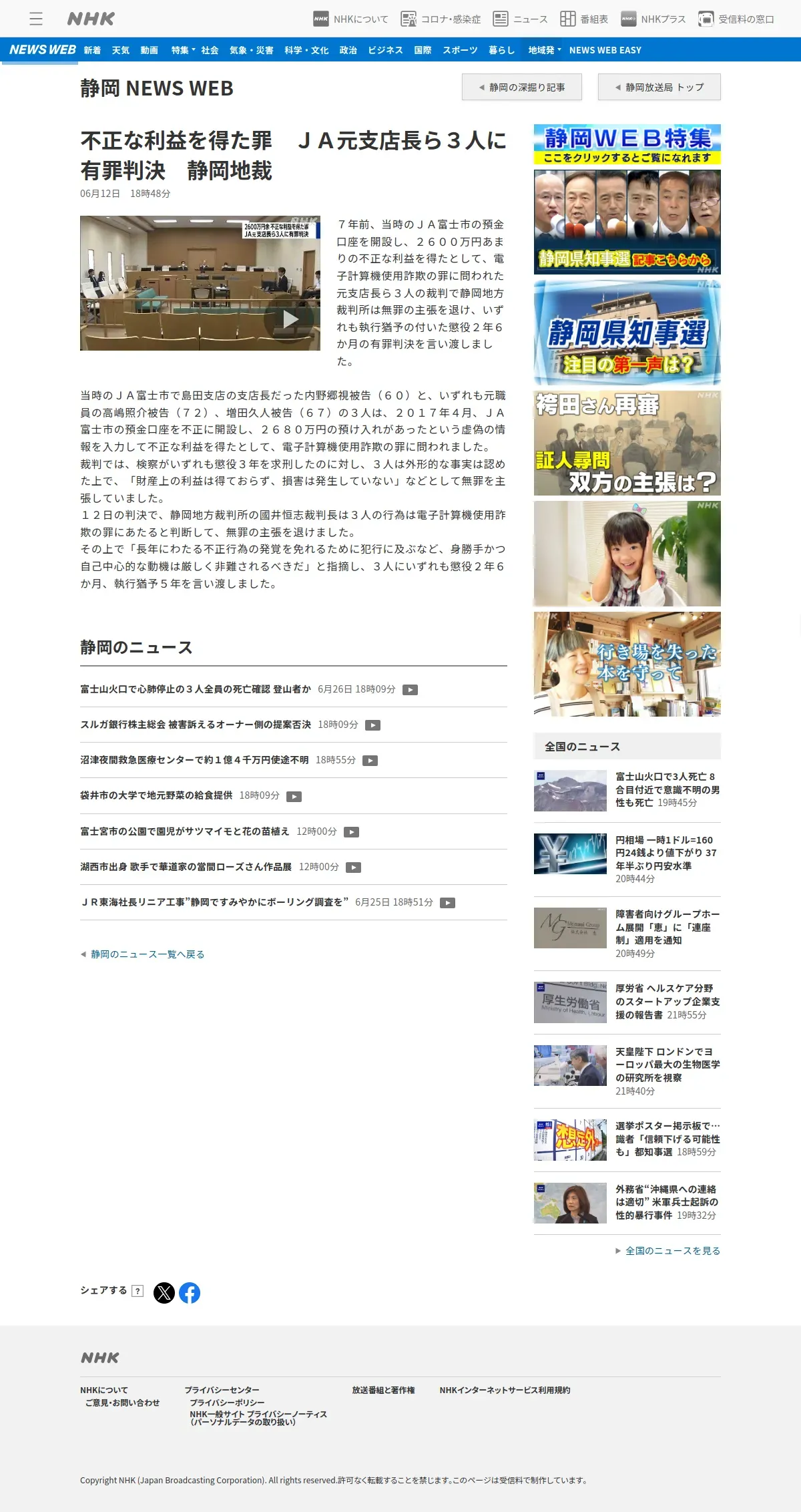Open 外務省 沖縄県への連絡 national story
This screenshot has height=1512, width=801.
(627, 1203)
